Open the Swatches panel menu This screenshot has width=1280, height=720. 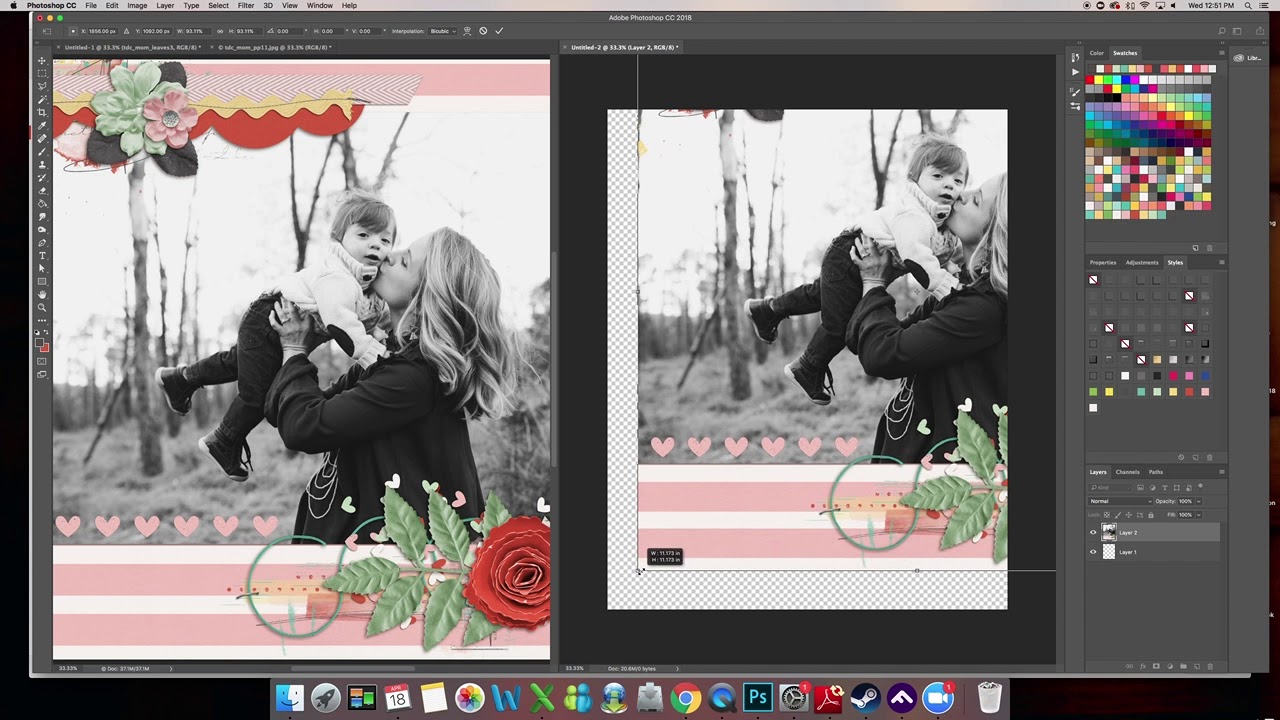point(1222,53)
